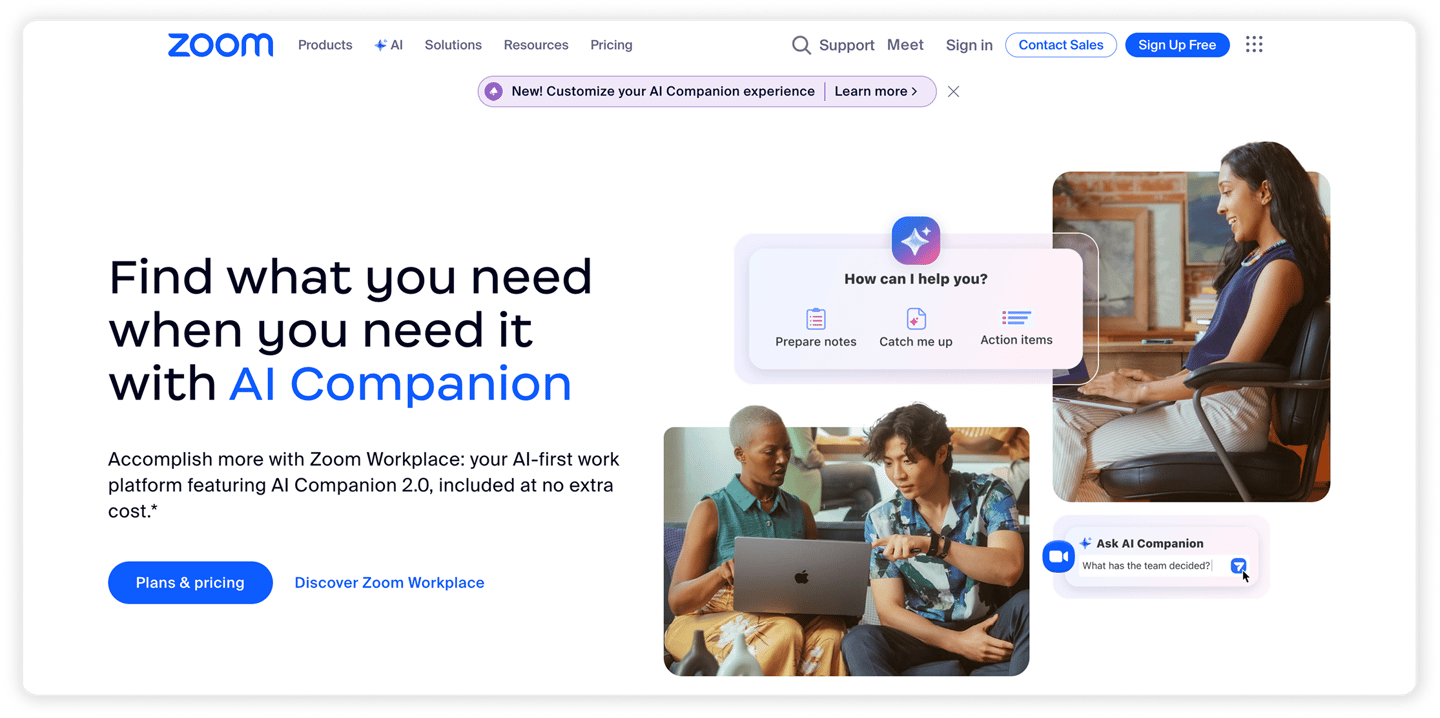Click the send icon in Ask AI Companion
1440x718 pixels.
click(1239, 566)
